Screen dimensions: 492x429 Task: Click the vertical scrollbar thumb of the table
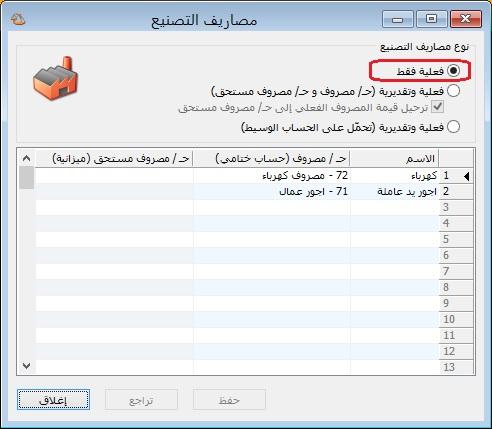pyautogui.click(x=27, y=178)
